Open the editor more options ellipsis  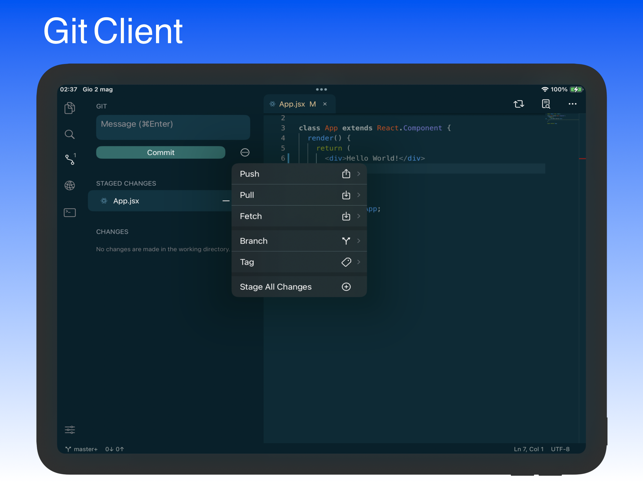click(572, 104)
